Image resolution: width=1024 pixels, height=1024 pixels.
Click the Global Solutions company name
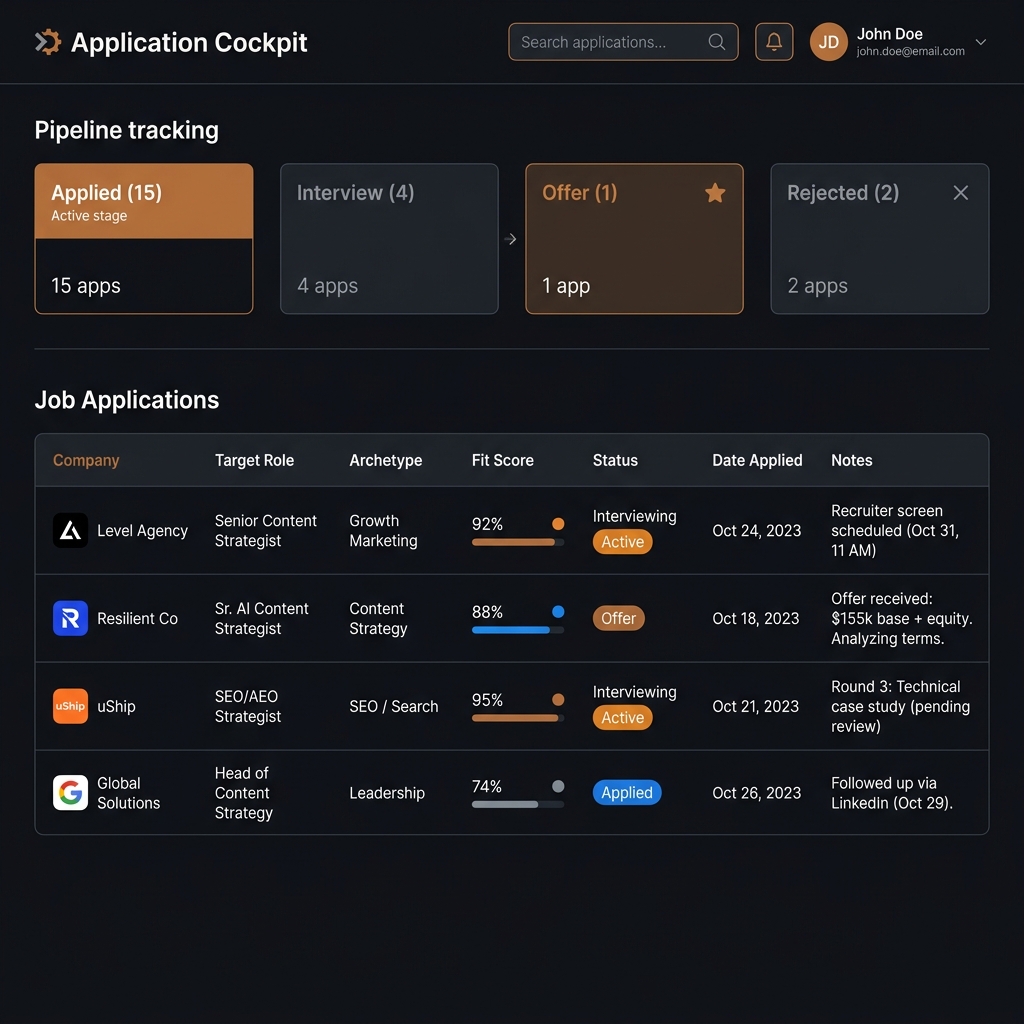[x=129, y=792]
